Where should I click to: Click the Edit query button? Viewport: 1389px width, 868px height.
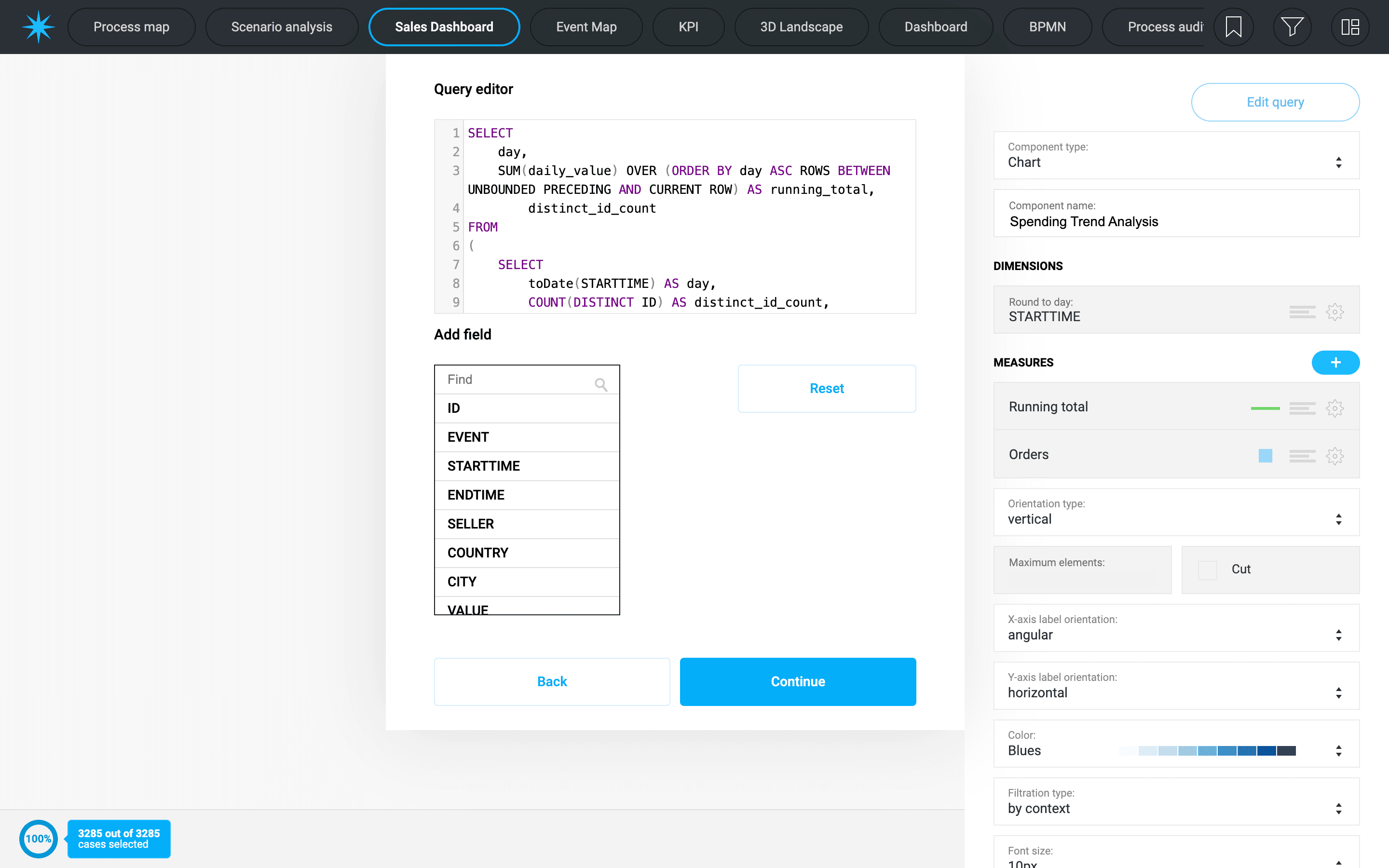[x=1275, y=102]
